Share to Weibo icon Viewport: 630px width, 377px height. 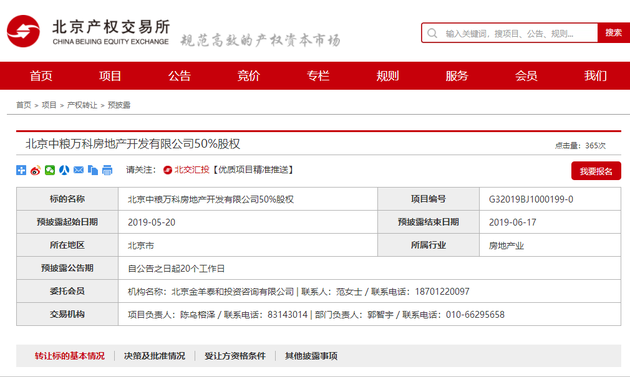tap(35, 170)
